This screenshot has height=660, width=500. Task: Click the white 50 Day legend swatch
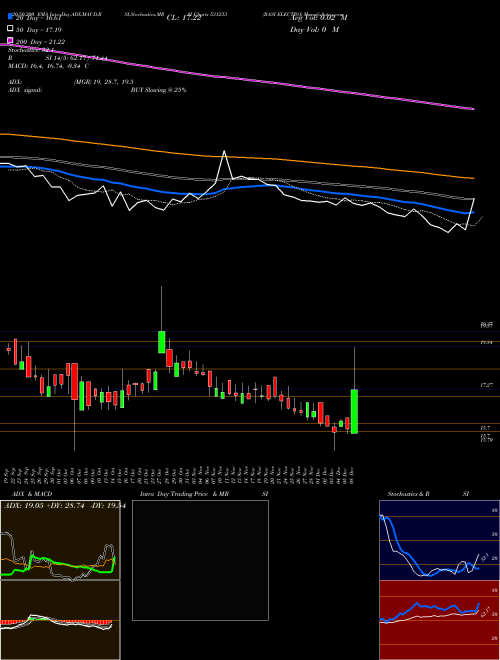tap(11, 29)
